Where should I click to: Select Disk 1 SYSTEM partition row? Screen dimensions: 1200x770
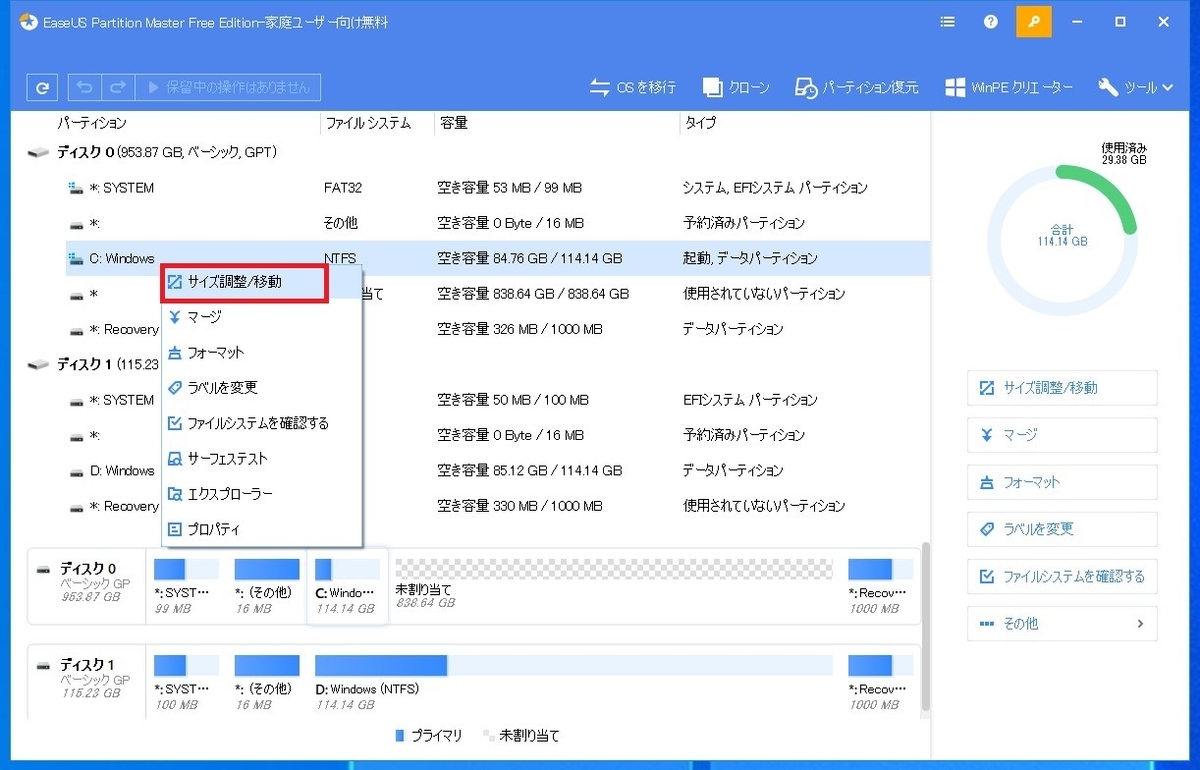(497, 400)
